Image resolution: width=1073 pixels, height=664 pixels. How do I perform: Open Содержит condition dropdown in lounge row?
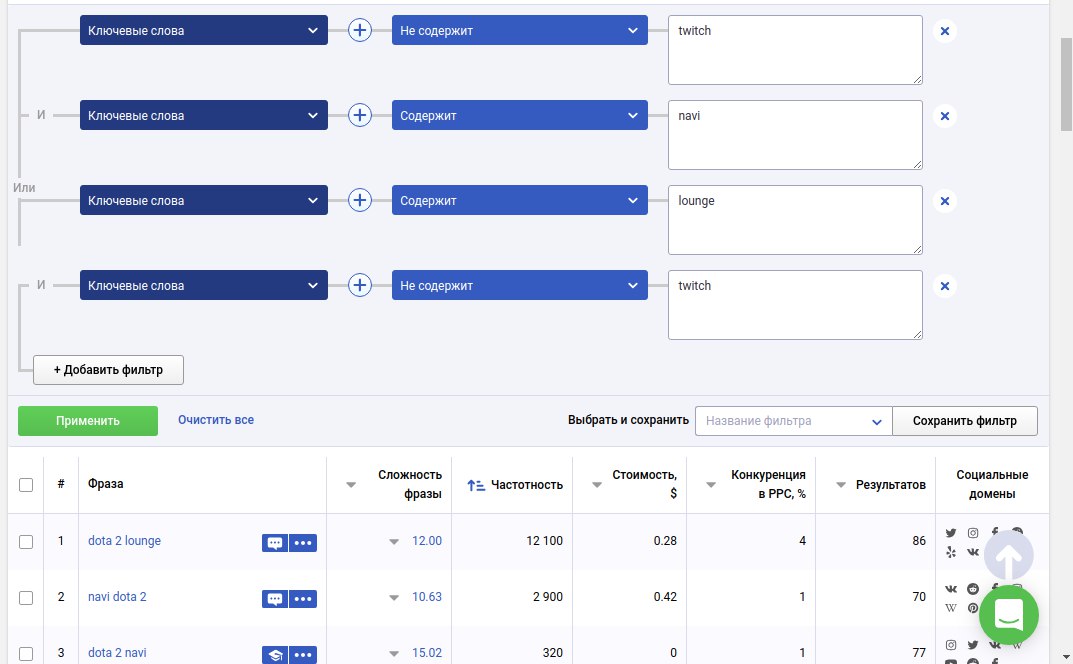click(x=519, y=200)
